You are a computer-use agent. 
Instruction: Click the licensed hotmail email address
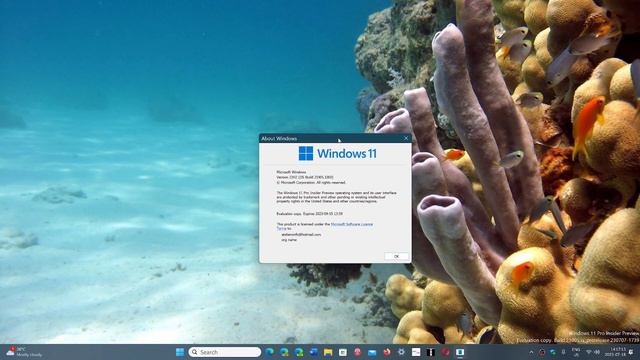pyautogui.click(x=301, y=235)
